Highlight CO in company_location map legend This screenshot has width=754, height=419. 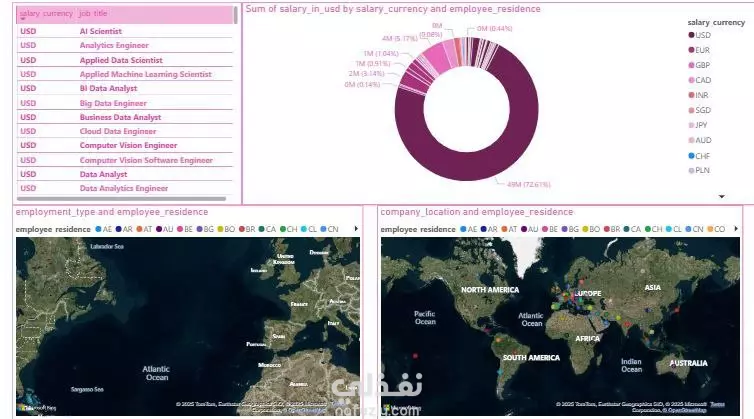pos(716,229)
